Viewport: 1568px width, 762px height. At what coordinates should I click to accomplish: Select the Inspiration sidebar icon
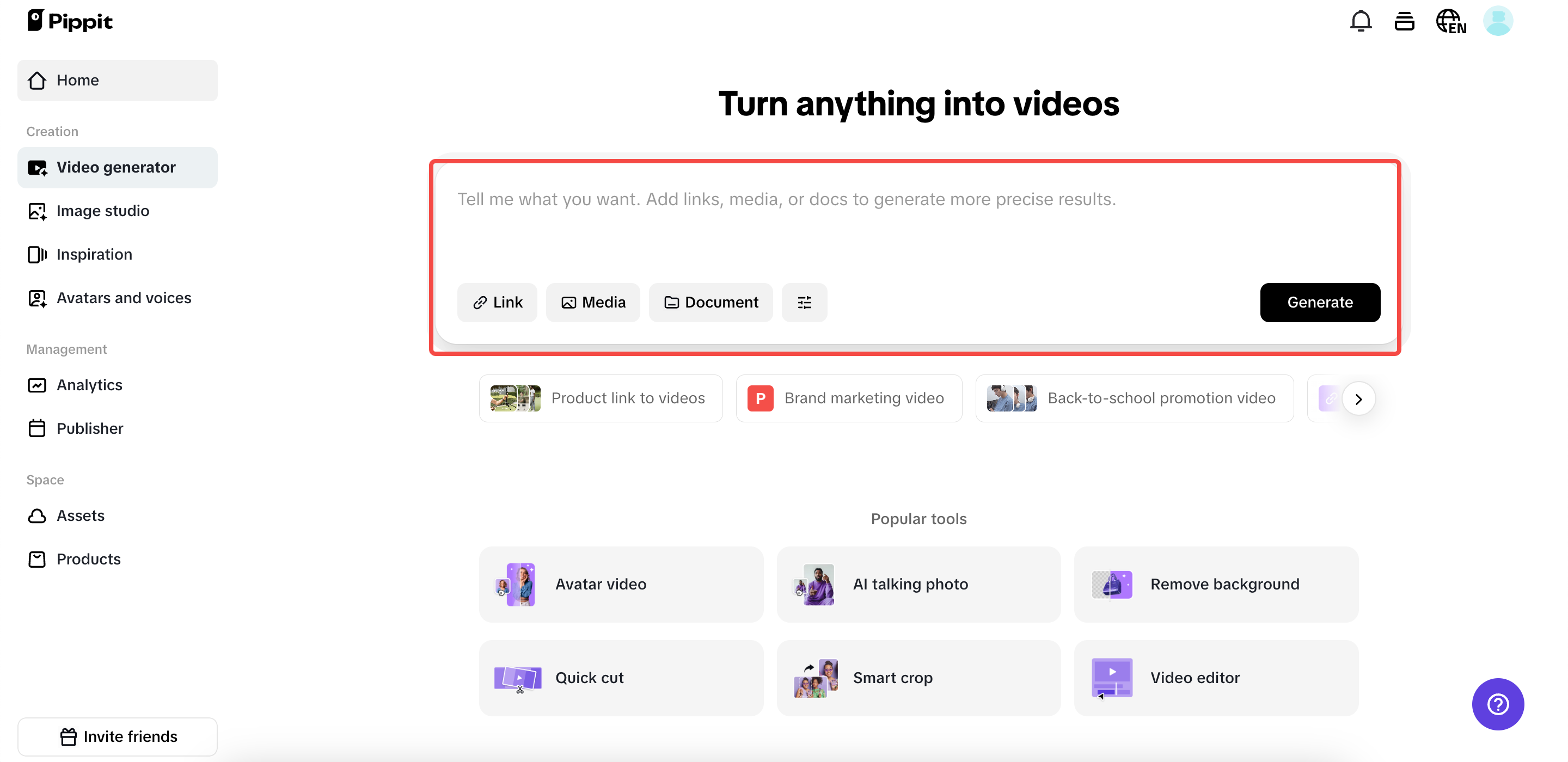point(37,254)
